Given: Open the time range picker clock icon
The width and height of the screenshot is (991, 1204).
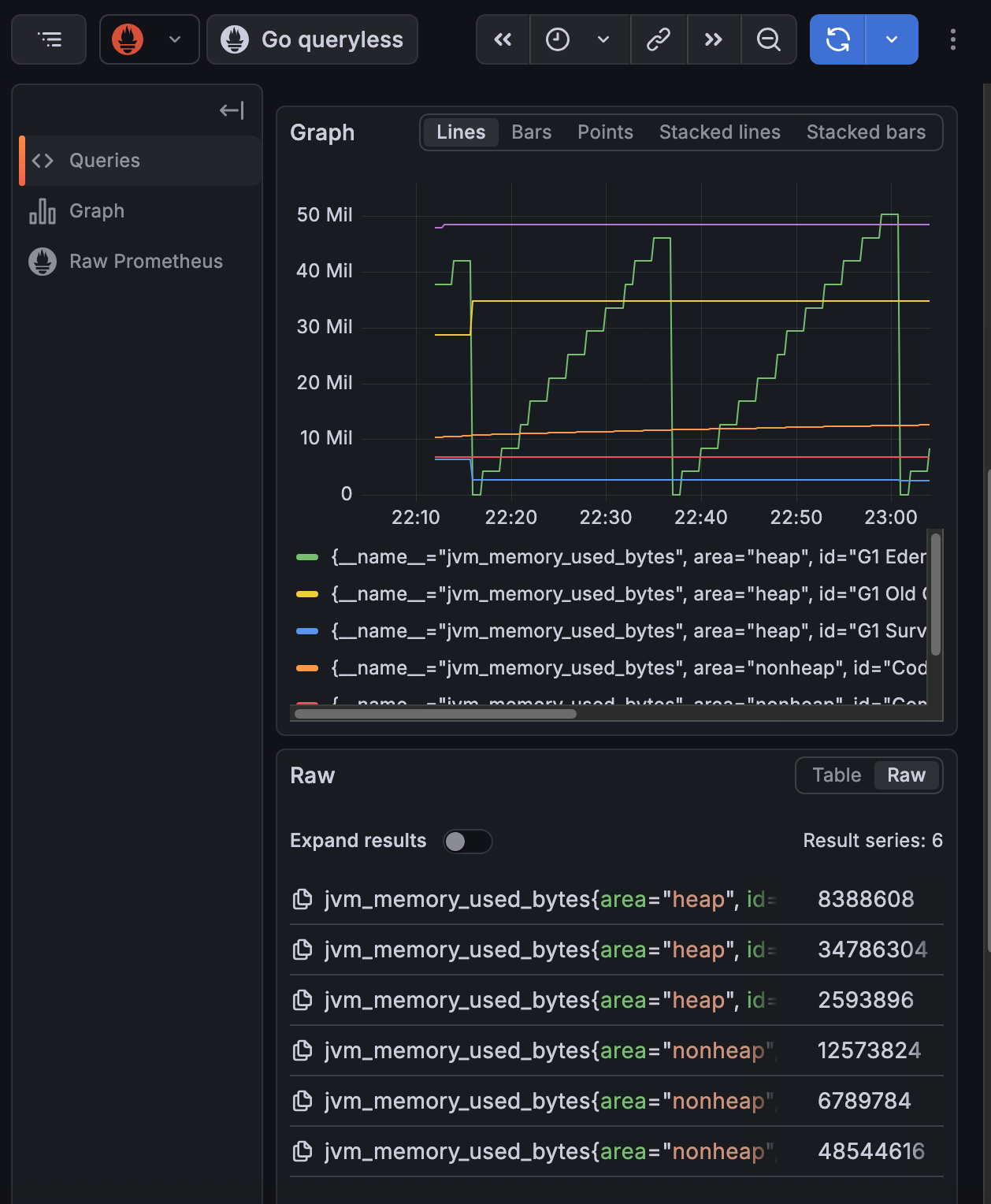Looking at the screenshot, I should [x=559, y=39].
